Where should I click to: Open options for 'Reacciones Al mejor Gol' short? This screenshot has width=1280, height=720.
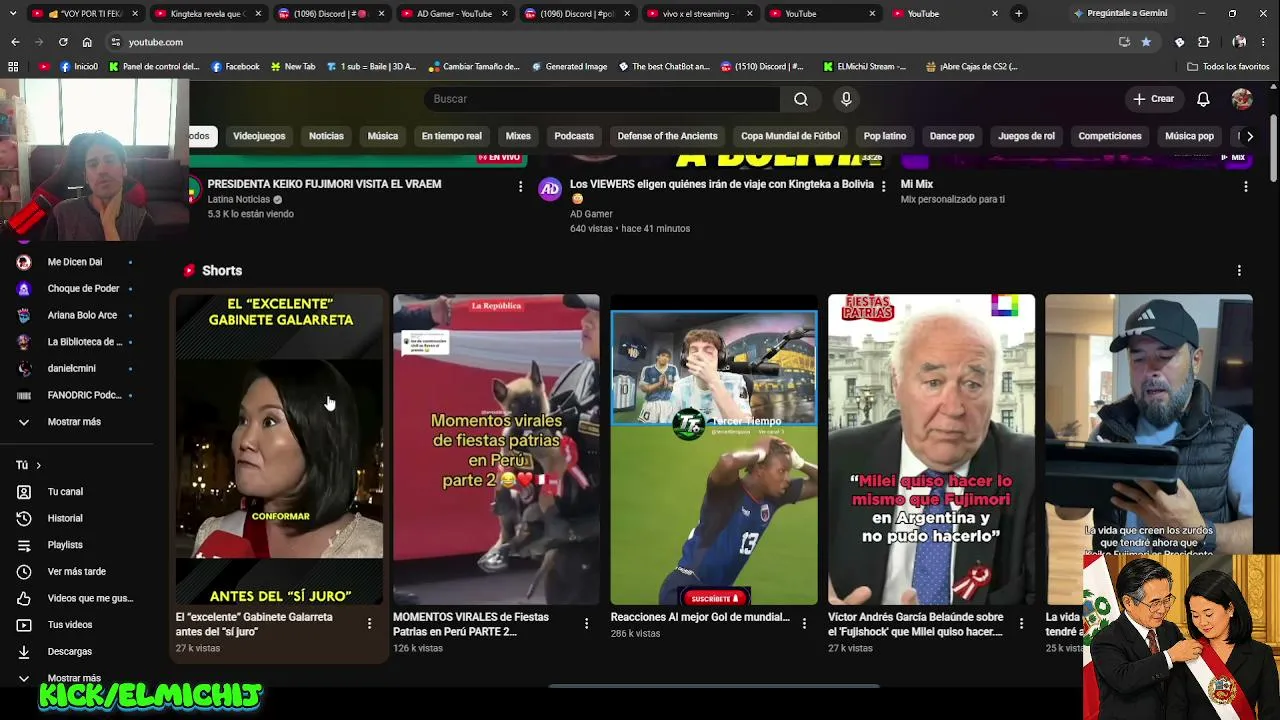pyautogui.click(x=804, y=624)
